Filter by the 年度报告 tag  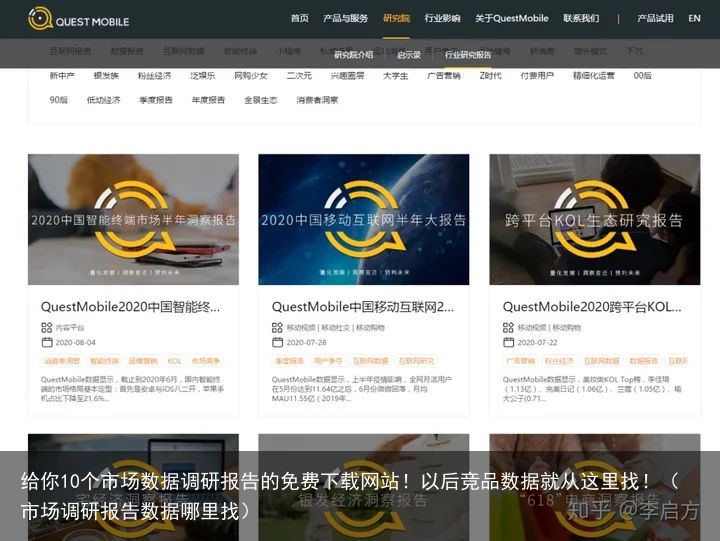click(x=208, y=100)
